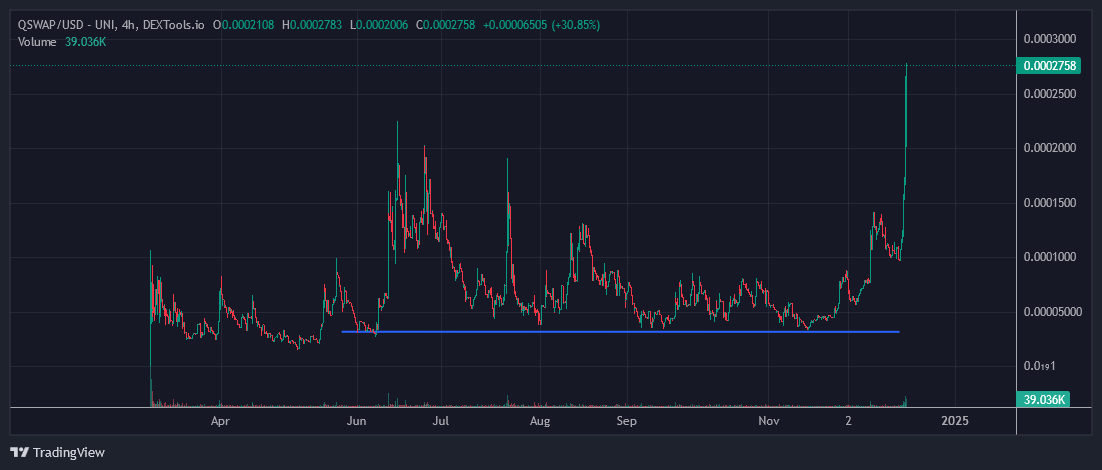Click the current price tag 0.0002758
The width and height of the screenshot is (1102, 470).
1050,66
